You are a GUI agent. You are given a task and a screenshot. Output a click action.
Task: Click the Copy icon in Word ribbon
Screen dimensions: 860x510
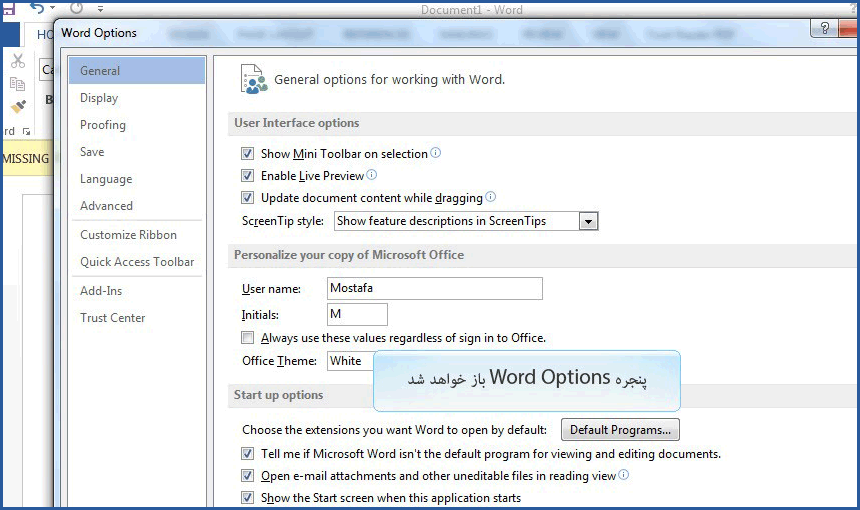point(18,84)
